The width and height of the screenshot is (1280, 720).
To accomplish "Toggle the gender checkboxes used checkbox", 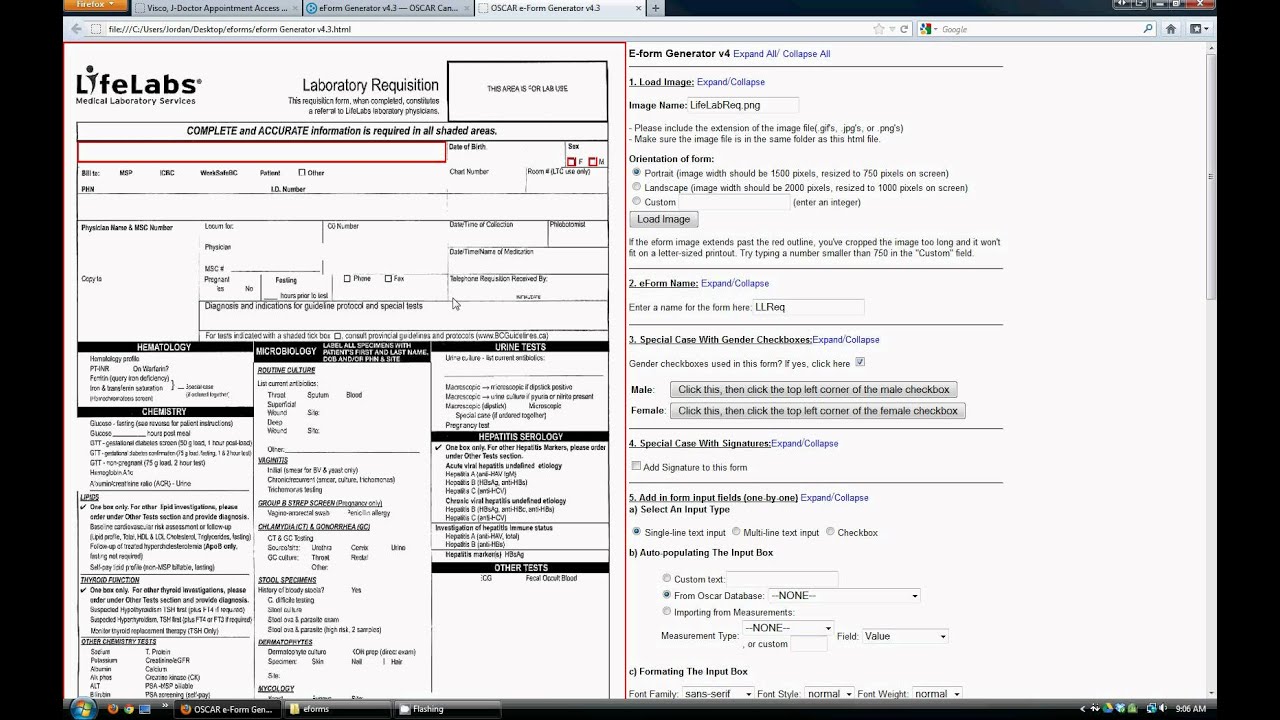I will (x=860, y=363).
